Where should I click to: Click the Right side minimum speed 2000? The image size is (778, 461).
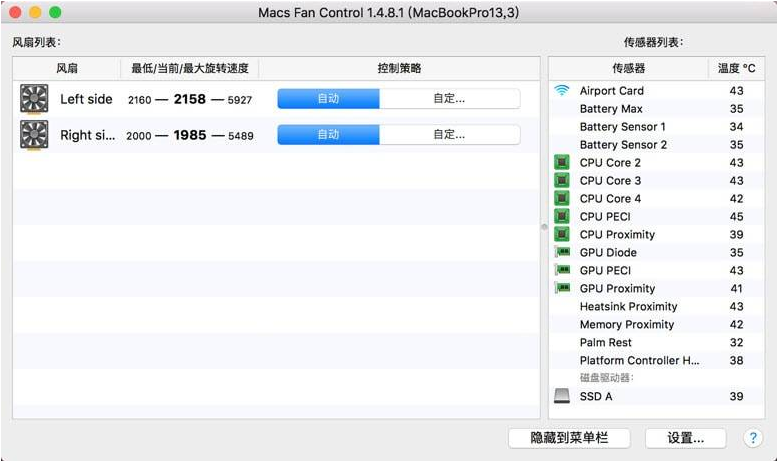[x=138, y=135]
